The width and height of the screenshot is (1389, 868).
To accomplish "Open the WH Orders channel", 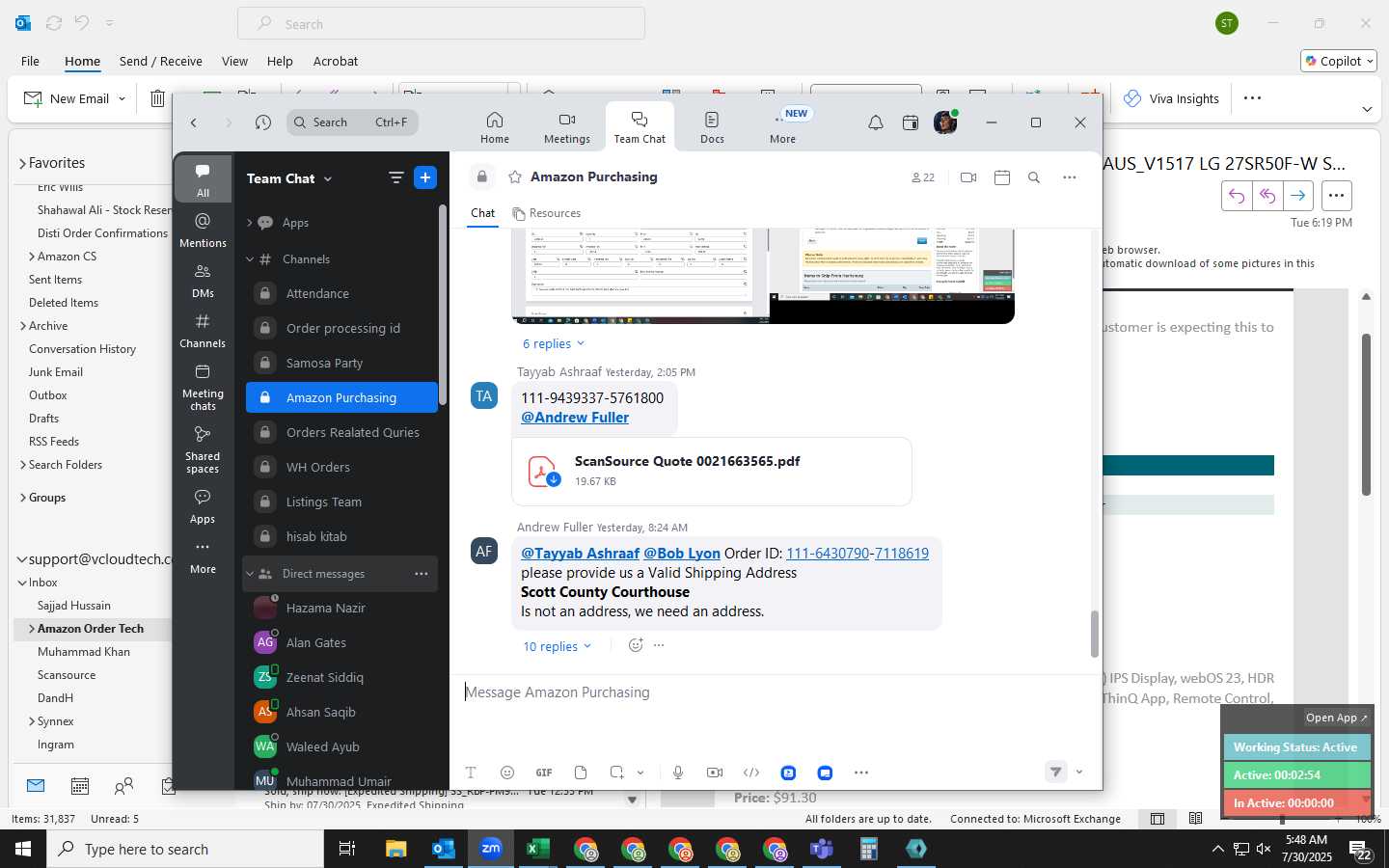I will coord(341,468).
